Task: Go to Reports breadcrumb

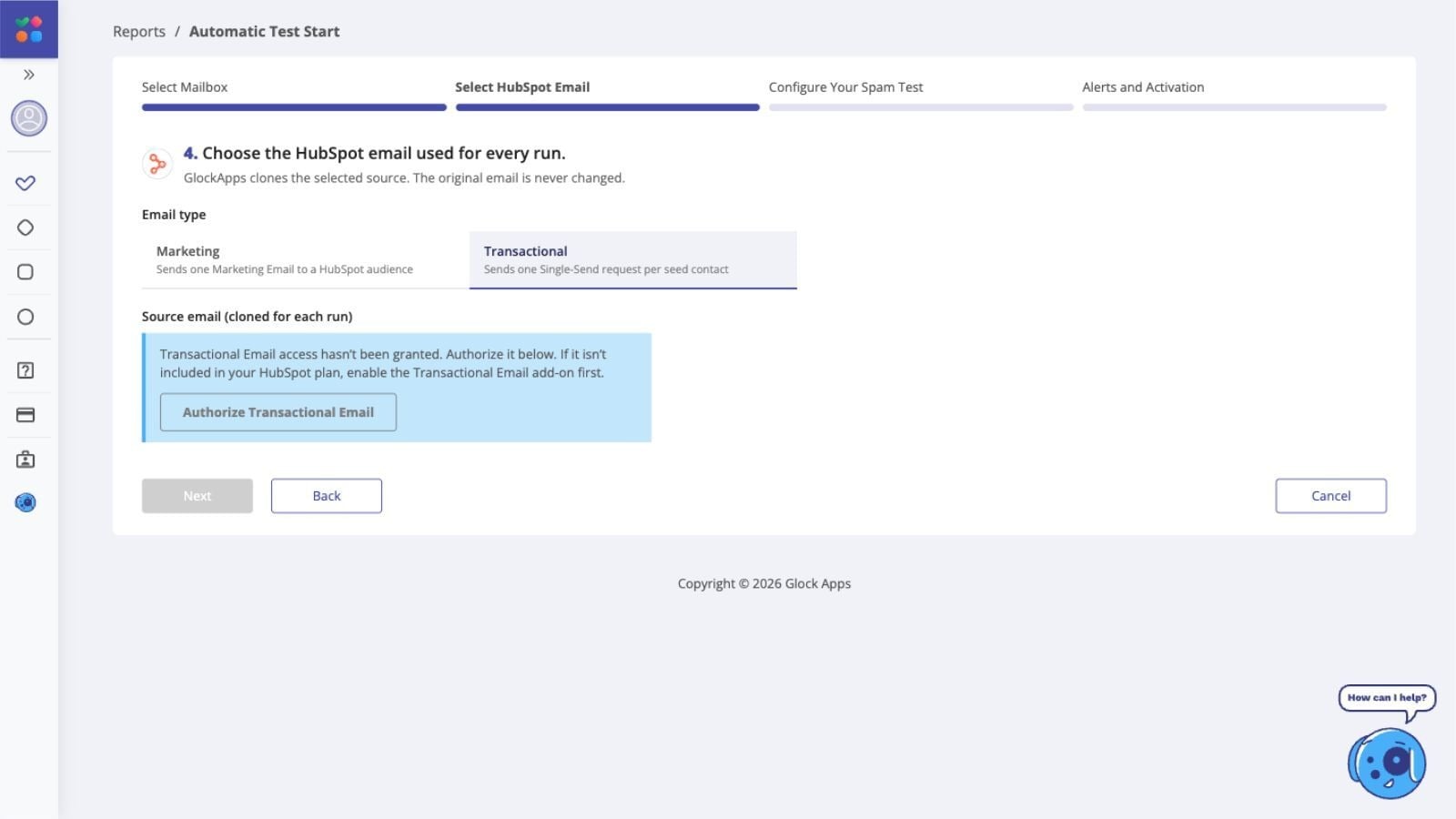Action: coord(139,31)
